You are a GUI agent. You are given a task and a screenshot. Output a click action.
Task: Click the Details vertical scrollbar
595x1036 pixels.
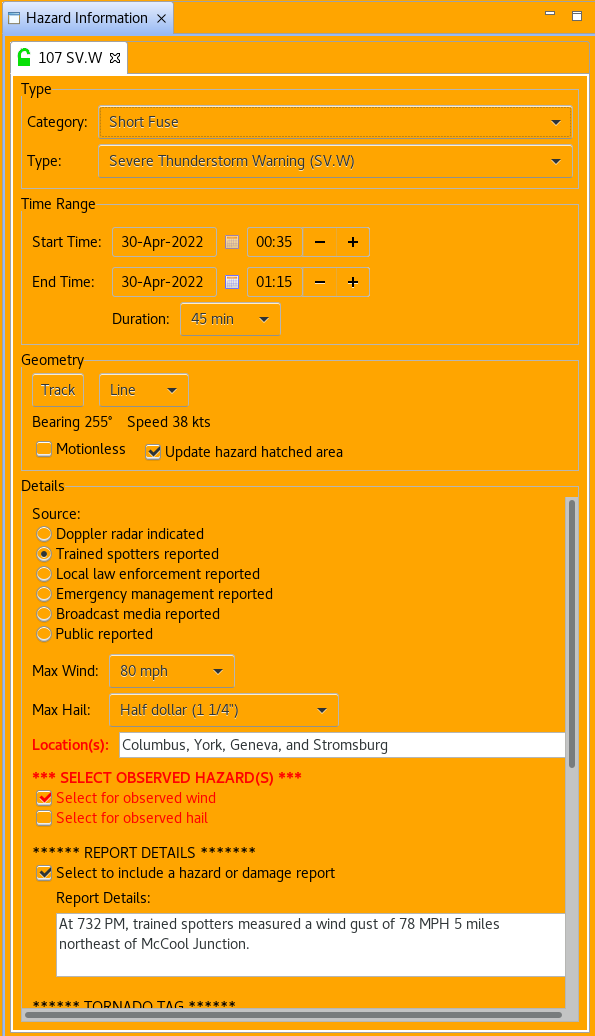[x=572, y=634]
